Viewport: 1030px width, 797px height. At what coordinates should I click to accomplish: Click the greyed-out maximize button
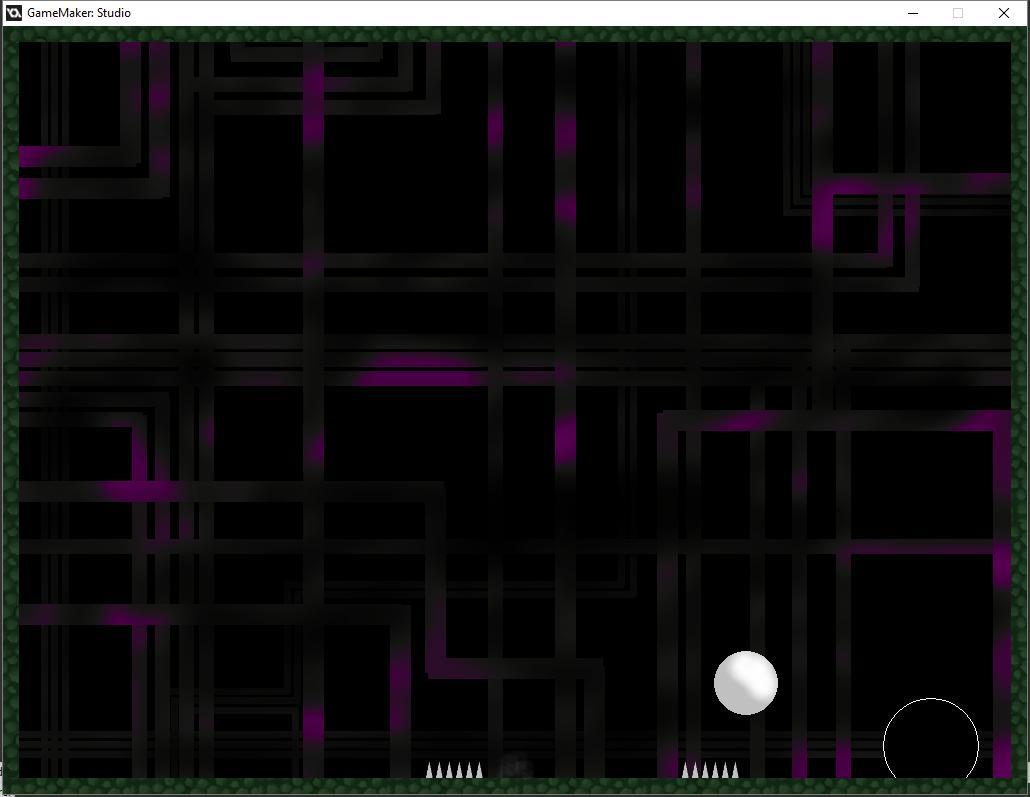[x=957, y=13]
